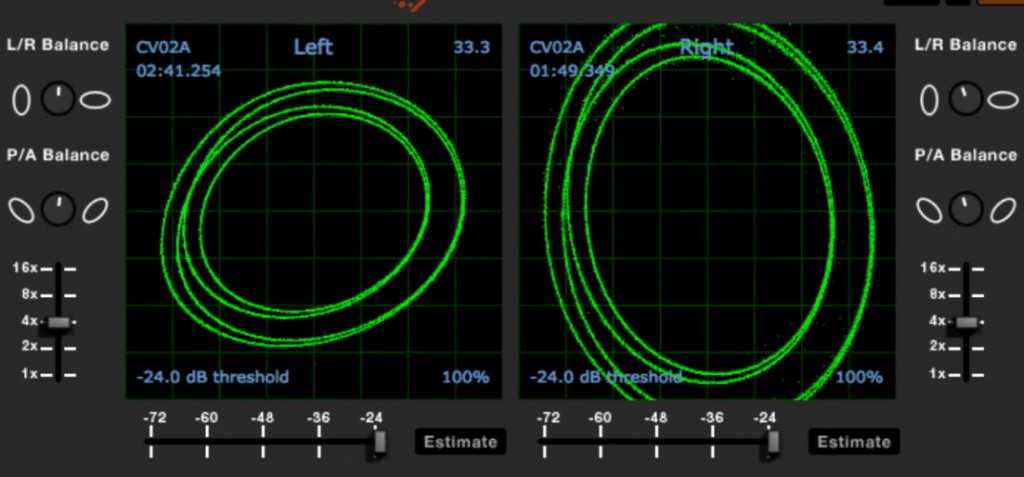The height and width of the screenshot is (477, 1024).
Task: Click inside the Right calibration scope display
Action: coord(706,210)
